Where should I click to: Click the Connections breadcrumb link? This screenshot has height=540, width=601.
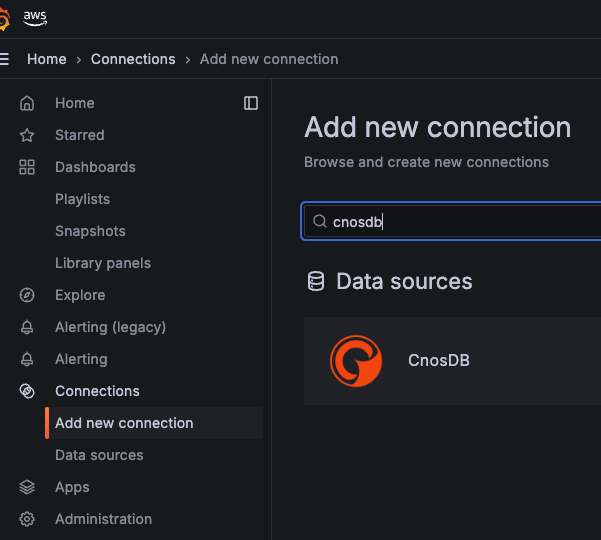point(133,59)
